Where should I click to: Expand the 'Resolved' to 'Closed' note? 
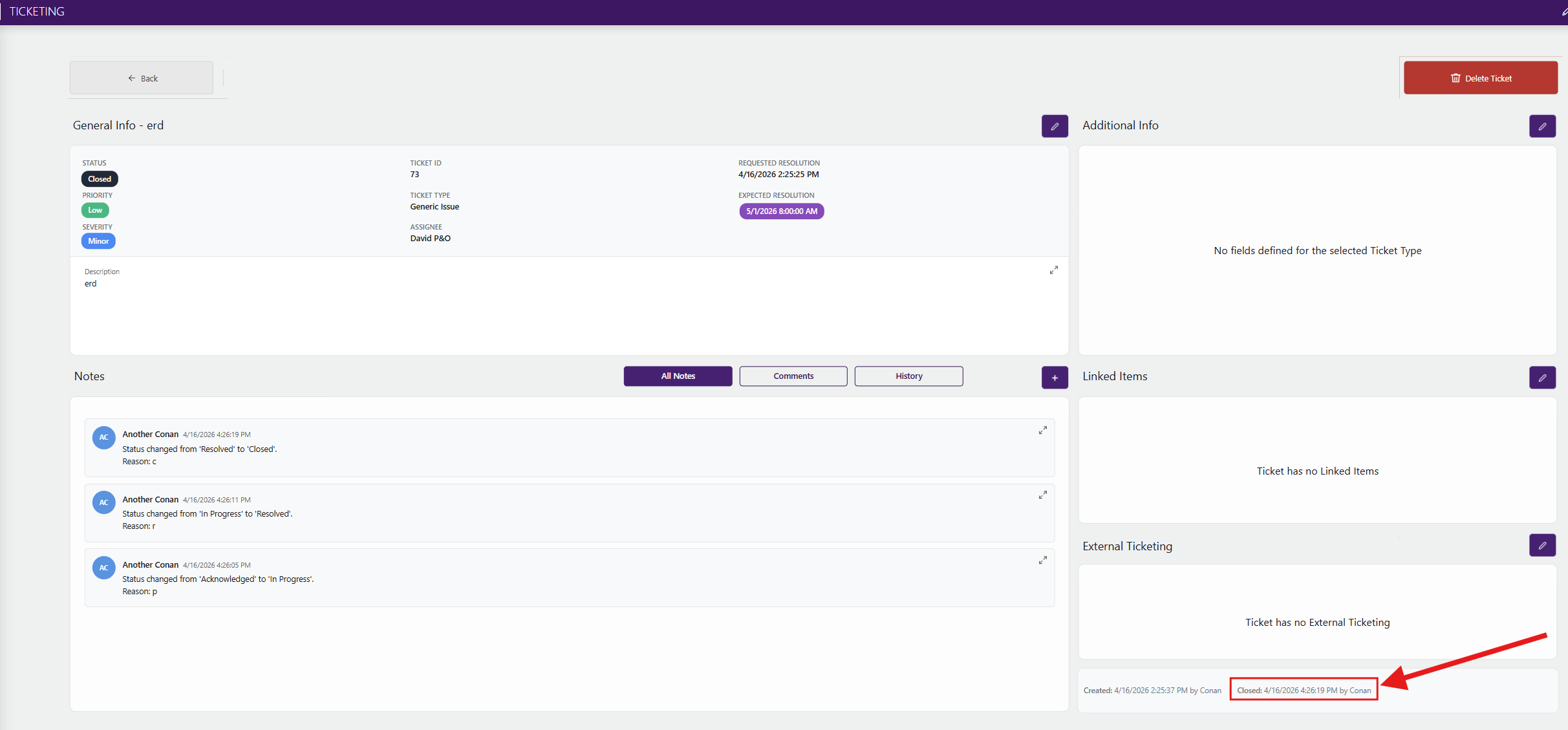[1042, 430]
